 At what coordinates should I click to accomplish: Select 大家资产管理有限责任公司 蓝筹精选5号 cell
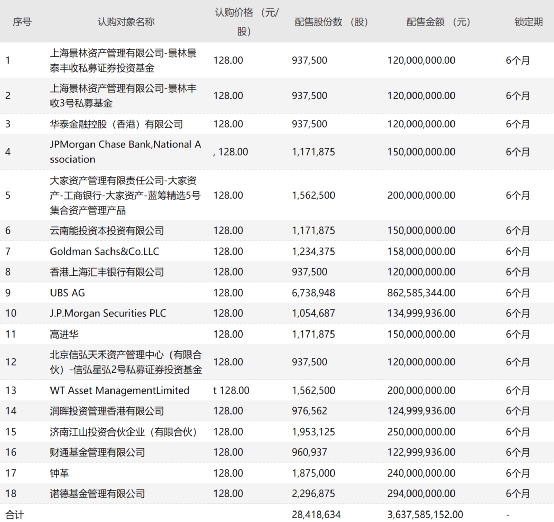tap(125, 195)
